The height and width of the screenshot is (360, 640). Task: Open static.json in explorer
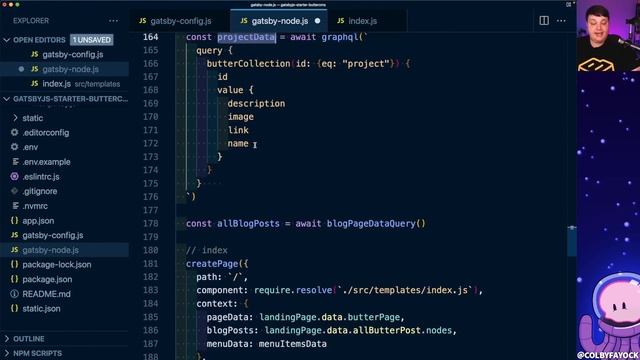[41, 309]
